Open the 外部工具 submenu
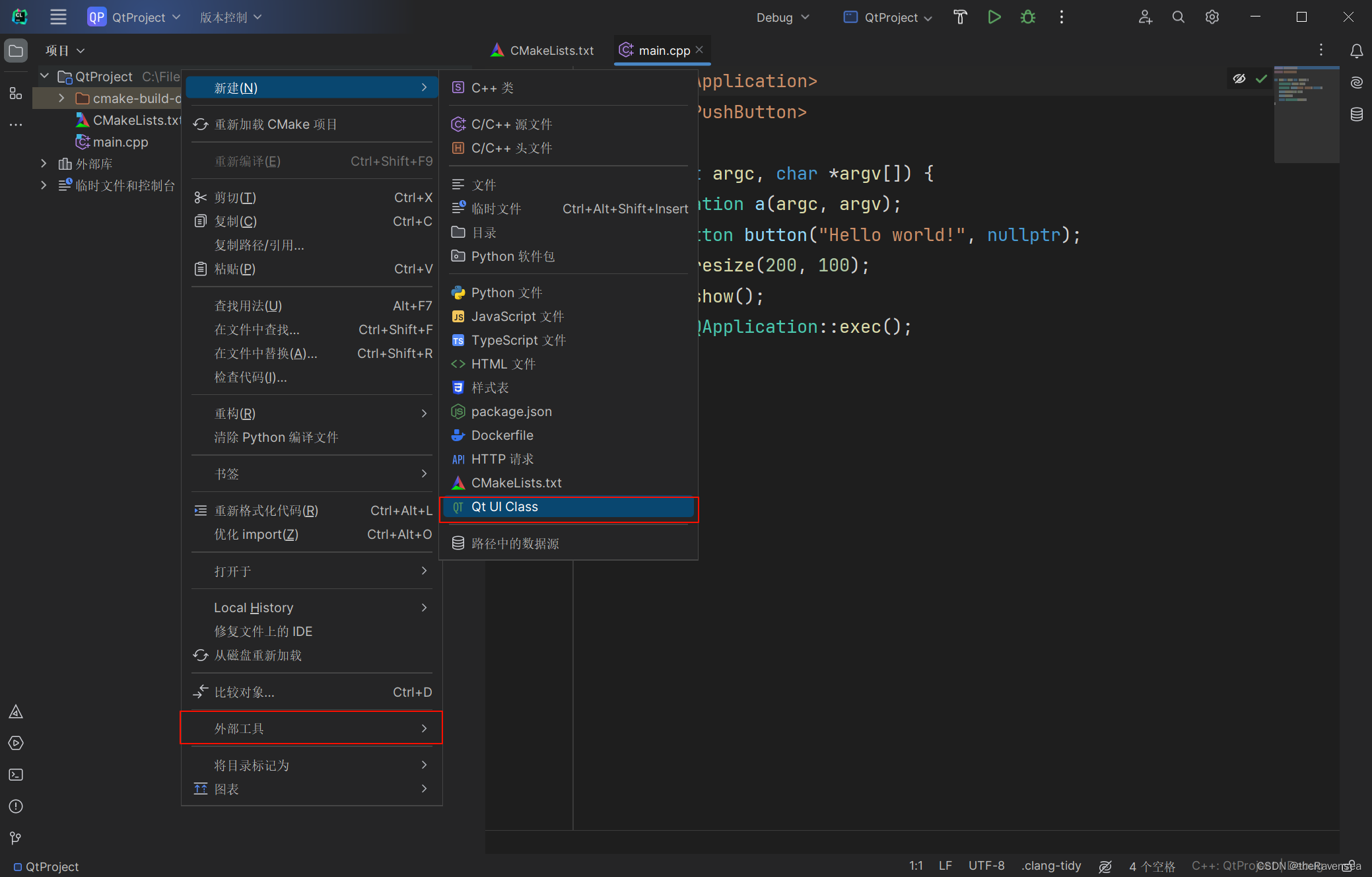Screen dimensions: 1372x877 [x=312, y=728]
